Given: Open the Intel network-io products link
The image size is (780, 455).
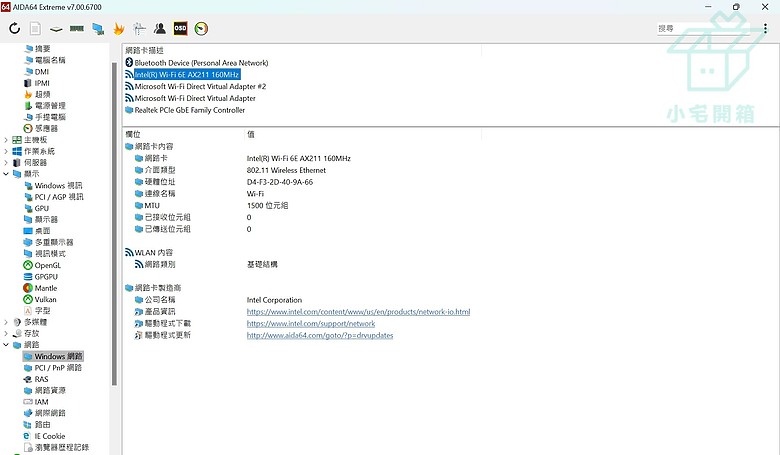Looking at the screenshot, I should [x=358, y=312].
